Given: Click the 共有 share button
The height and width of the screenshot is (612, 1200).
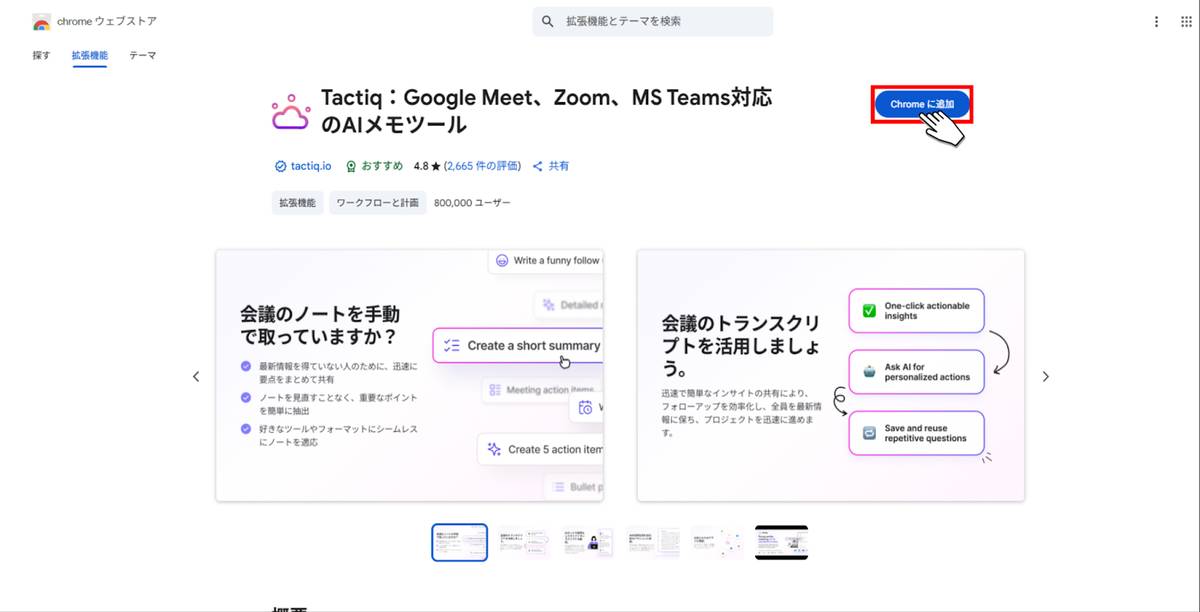Looking at the screenshot, I should 551,166.
